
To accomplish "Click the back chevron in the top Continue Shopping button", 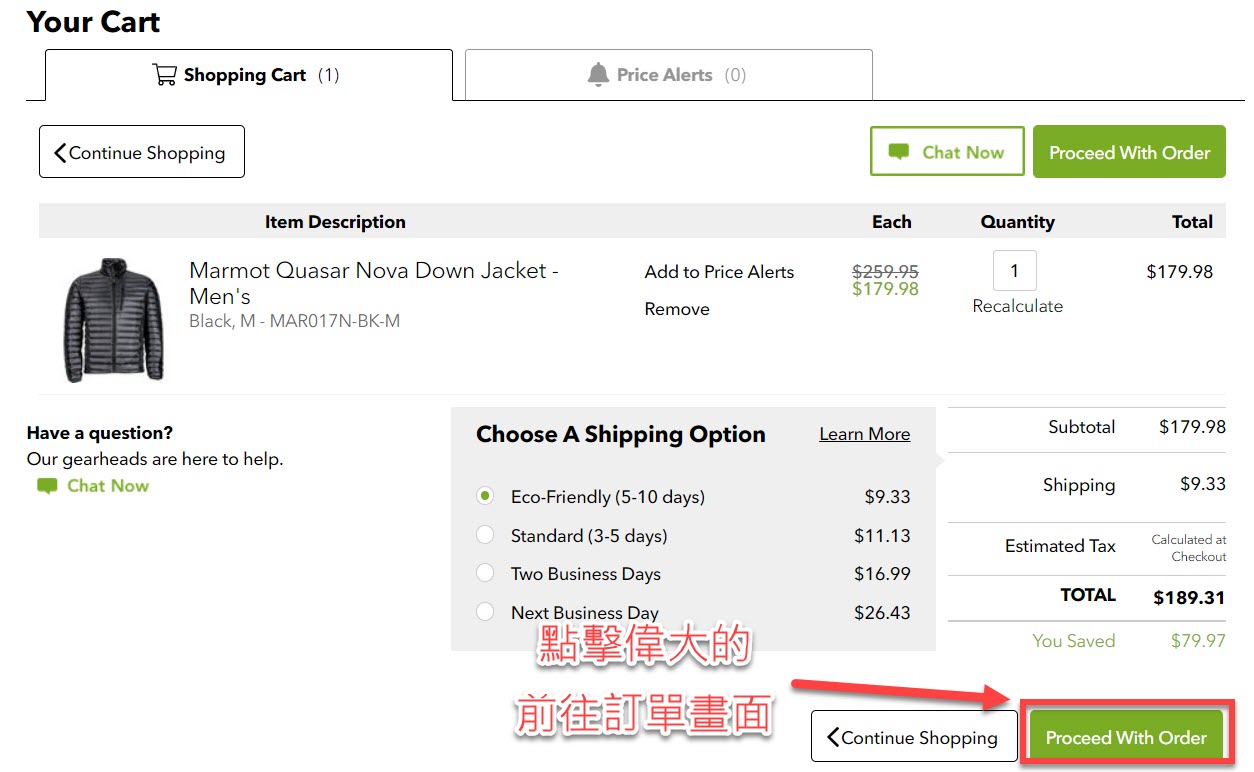I will tap(60, 152).
